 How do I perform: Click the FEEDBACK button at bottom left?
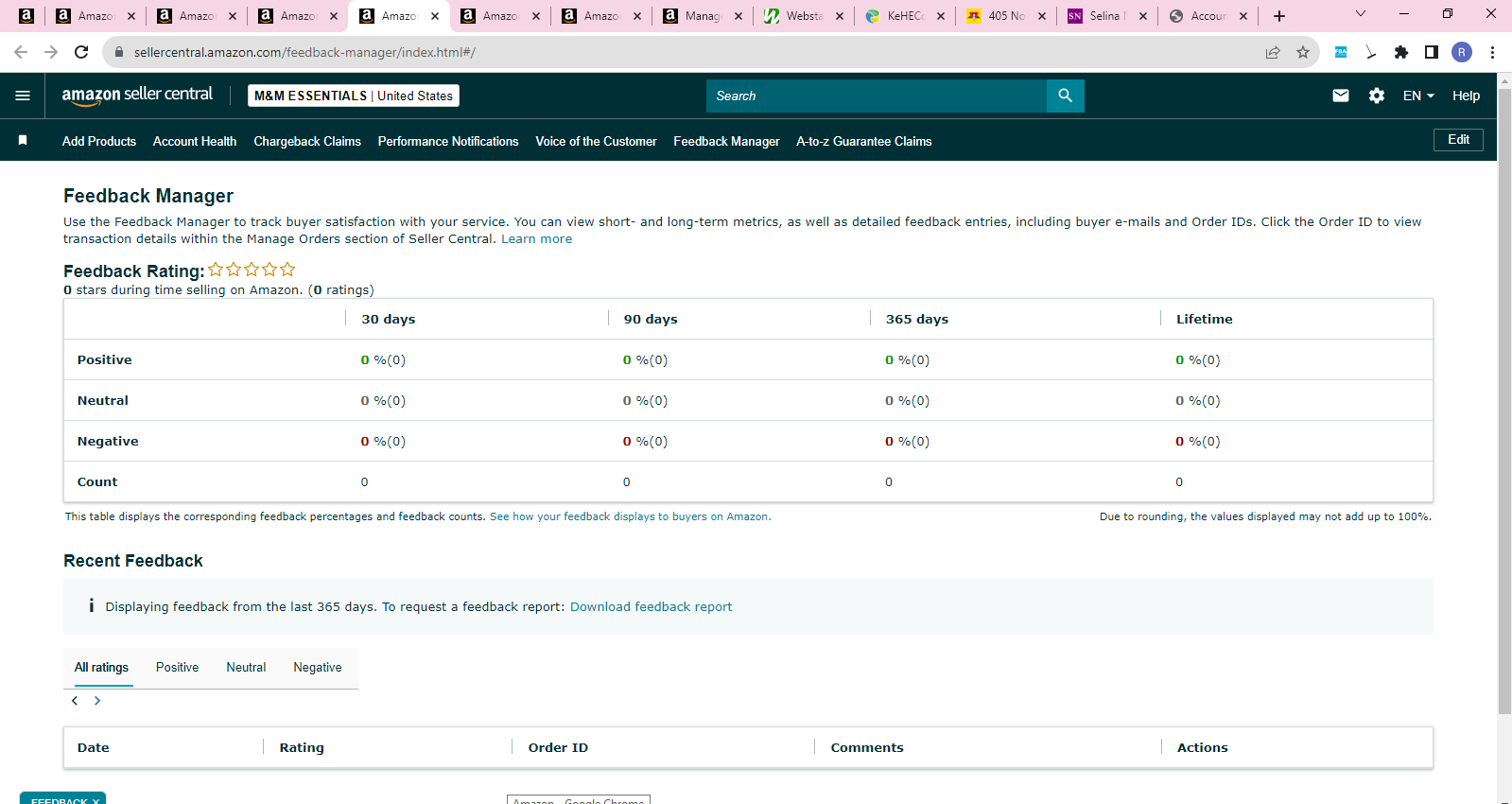coord(62,798)
